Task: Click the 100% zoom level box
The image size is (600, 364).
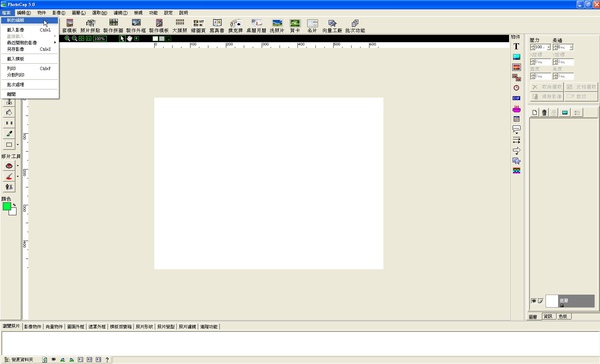Action: pos(100,38)
